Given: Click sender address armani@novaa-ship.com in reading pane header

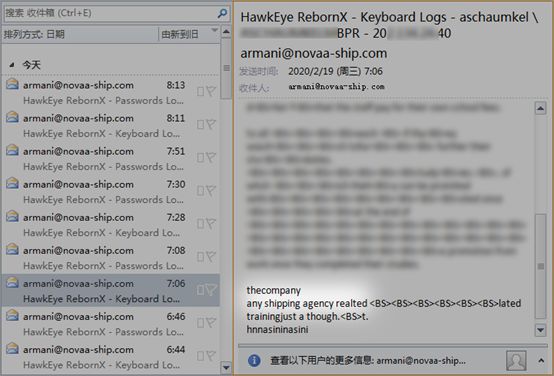Looking at the screenshot, I should pos(314,53).
